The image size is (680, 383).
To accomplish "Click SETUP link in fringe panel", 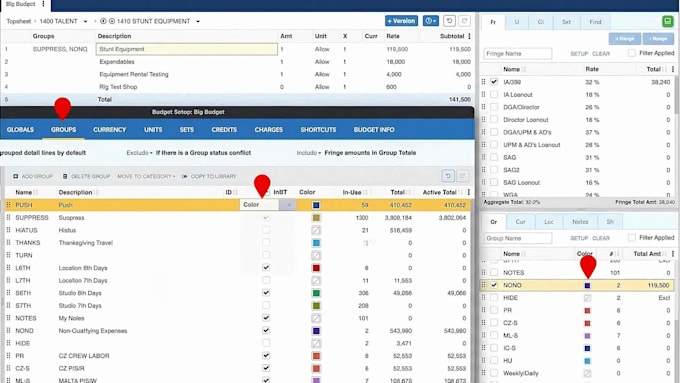I will pos(579,54).
